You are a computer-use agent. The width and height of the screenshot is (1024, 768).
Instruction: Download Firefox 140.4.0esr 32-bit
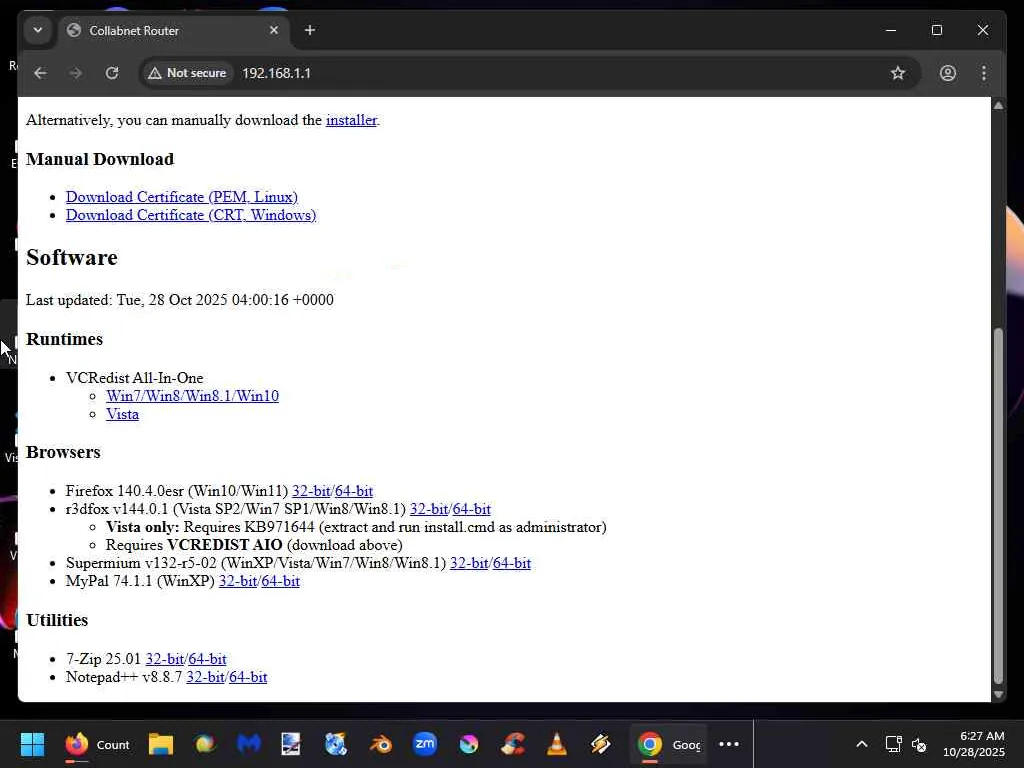point(311,490)
